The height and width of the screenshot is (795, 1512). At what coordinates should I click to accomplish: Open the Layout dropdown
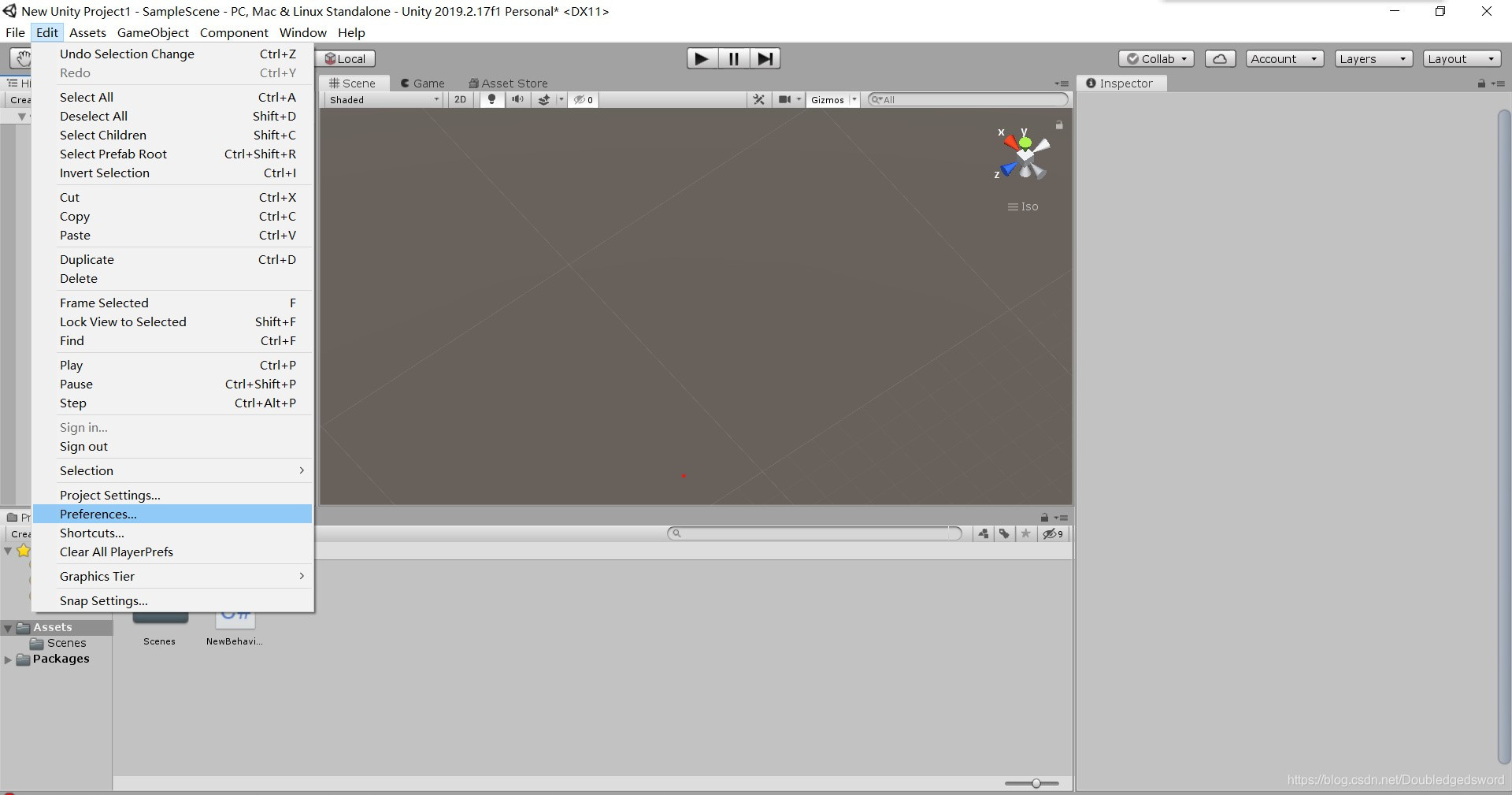(x=1462, y=58)
